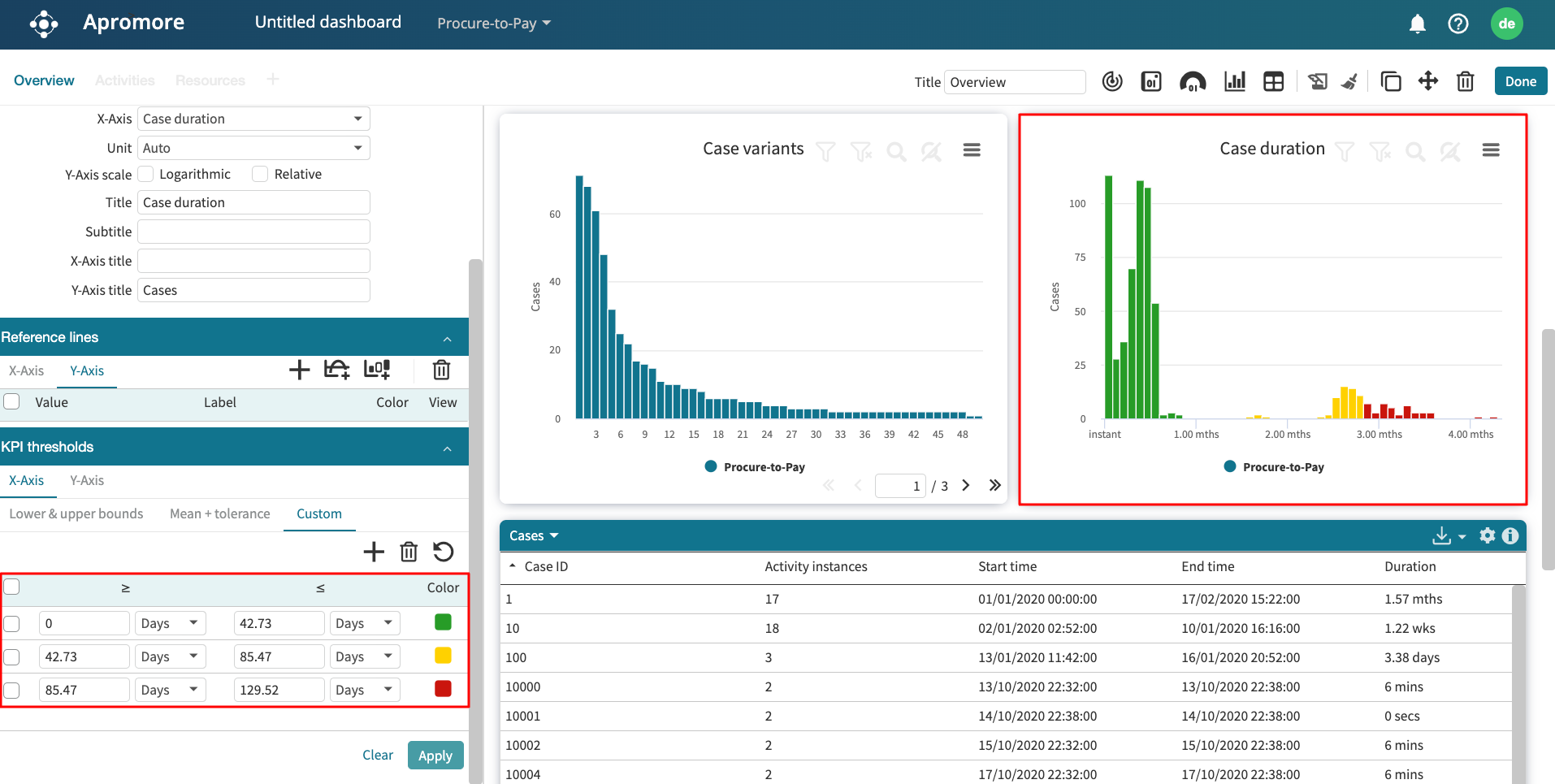The width and height of the screenshot is (1555, 784).
Task: Pick the yellow threshold color swatch
Action: pos(443,656)
